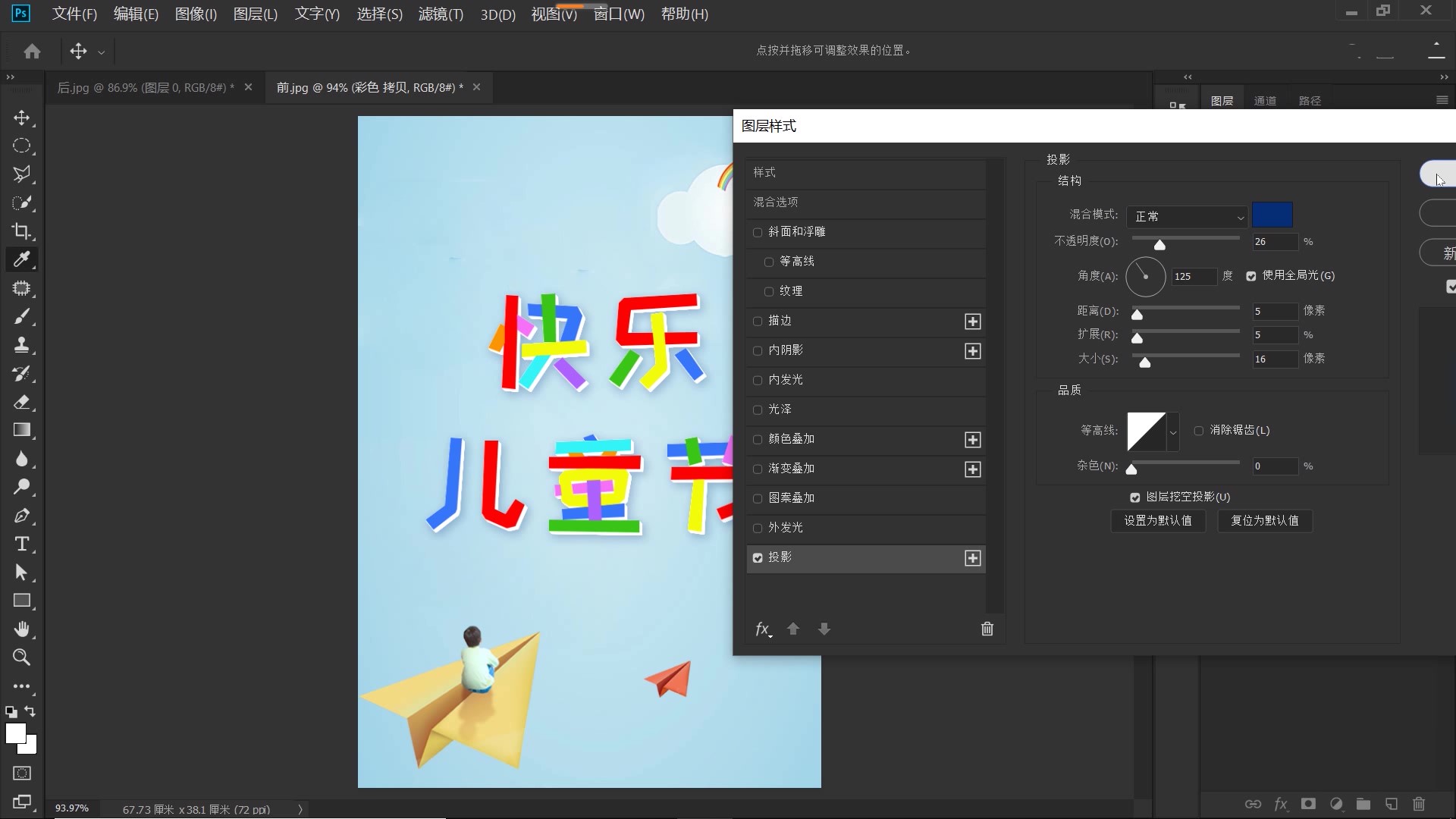Select 样式 in Layer Style list
1456x819 pixels.
coord(866,173)
